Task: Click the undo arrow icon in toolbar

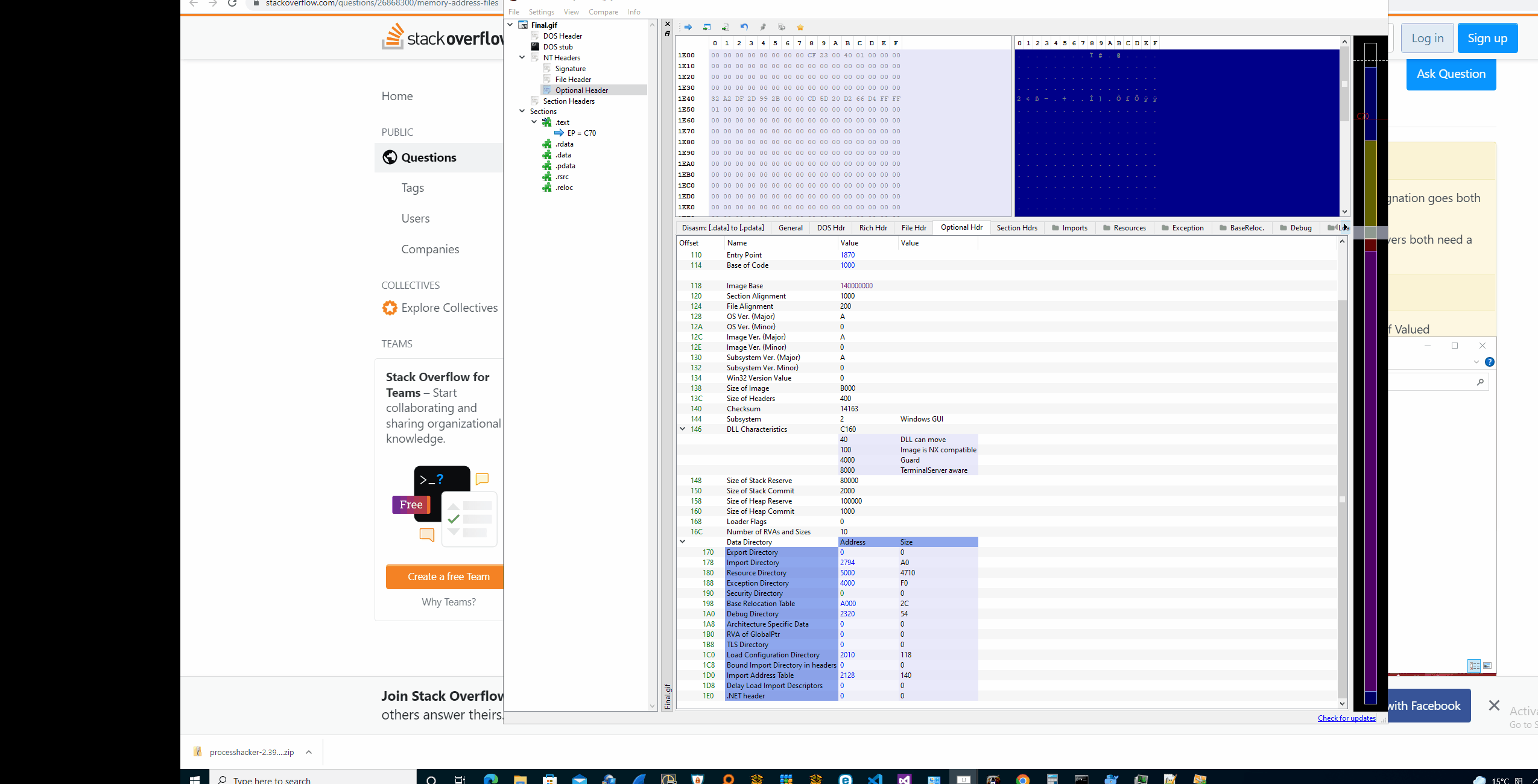Action: click(x=744, y=27)
